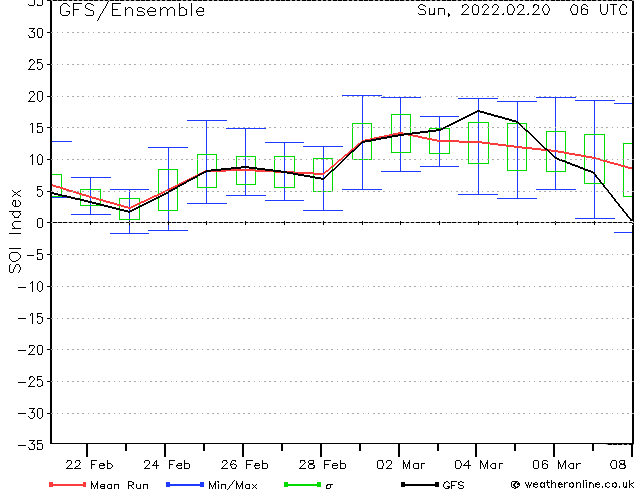Viewport: 634px width, 490px height.
Task: Click the blue 'Min/Max' legend swatch
Action: pyautogui.click(x=185, y=484)
